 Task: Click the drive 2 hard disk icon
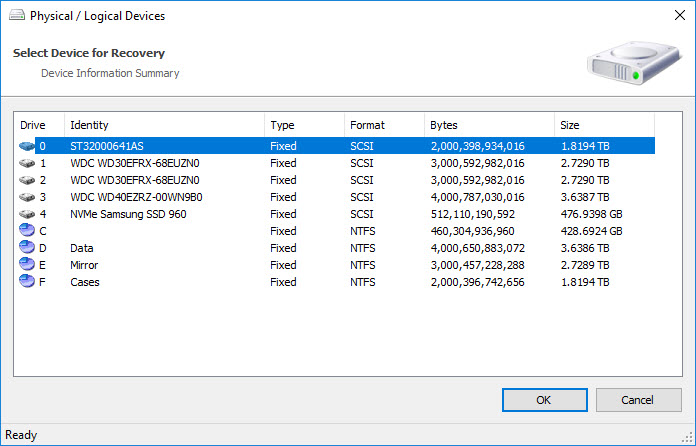tap(27, 180)
